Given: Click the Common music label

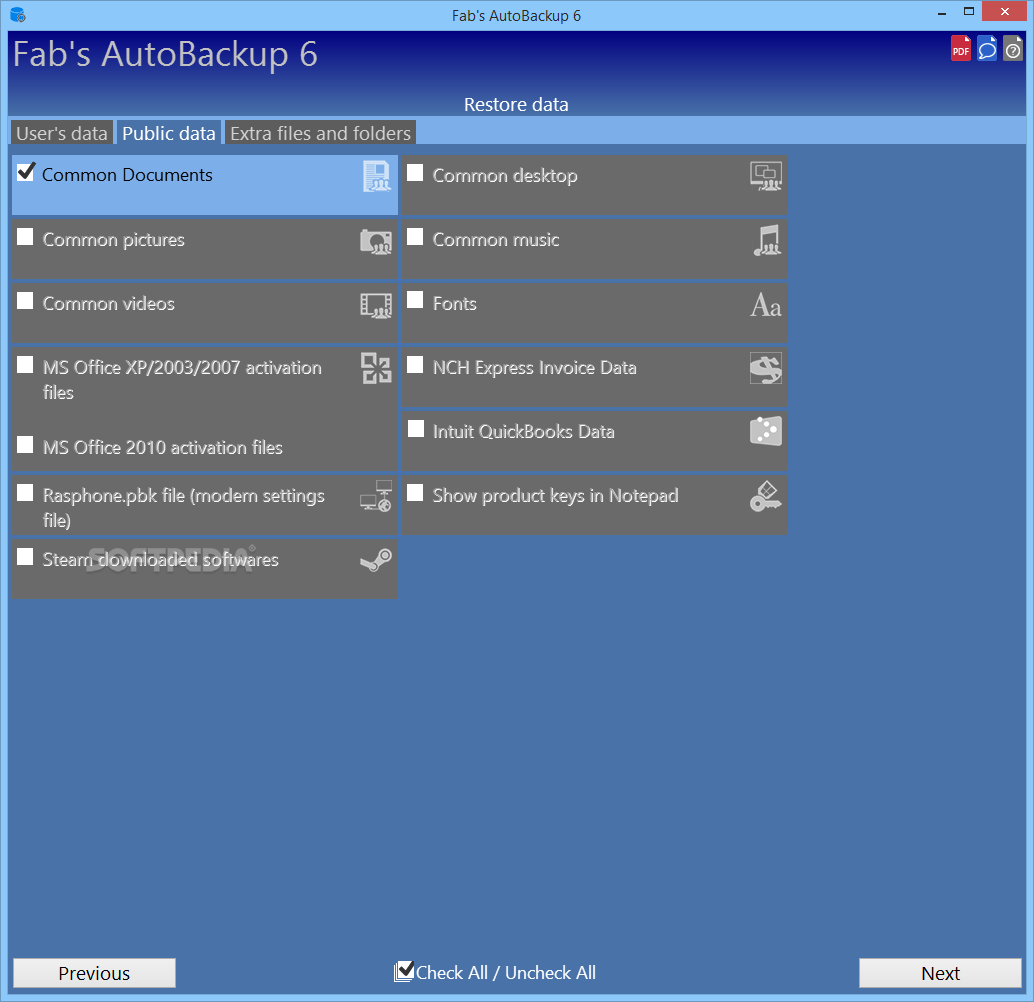Looking at the screenshot, I should point(496,239).
